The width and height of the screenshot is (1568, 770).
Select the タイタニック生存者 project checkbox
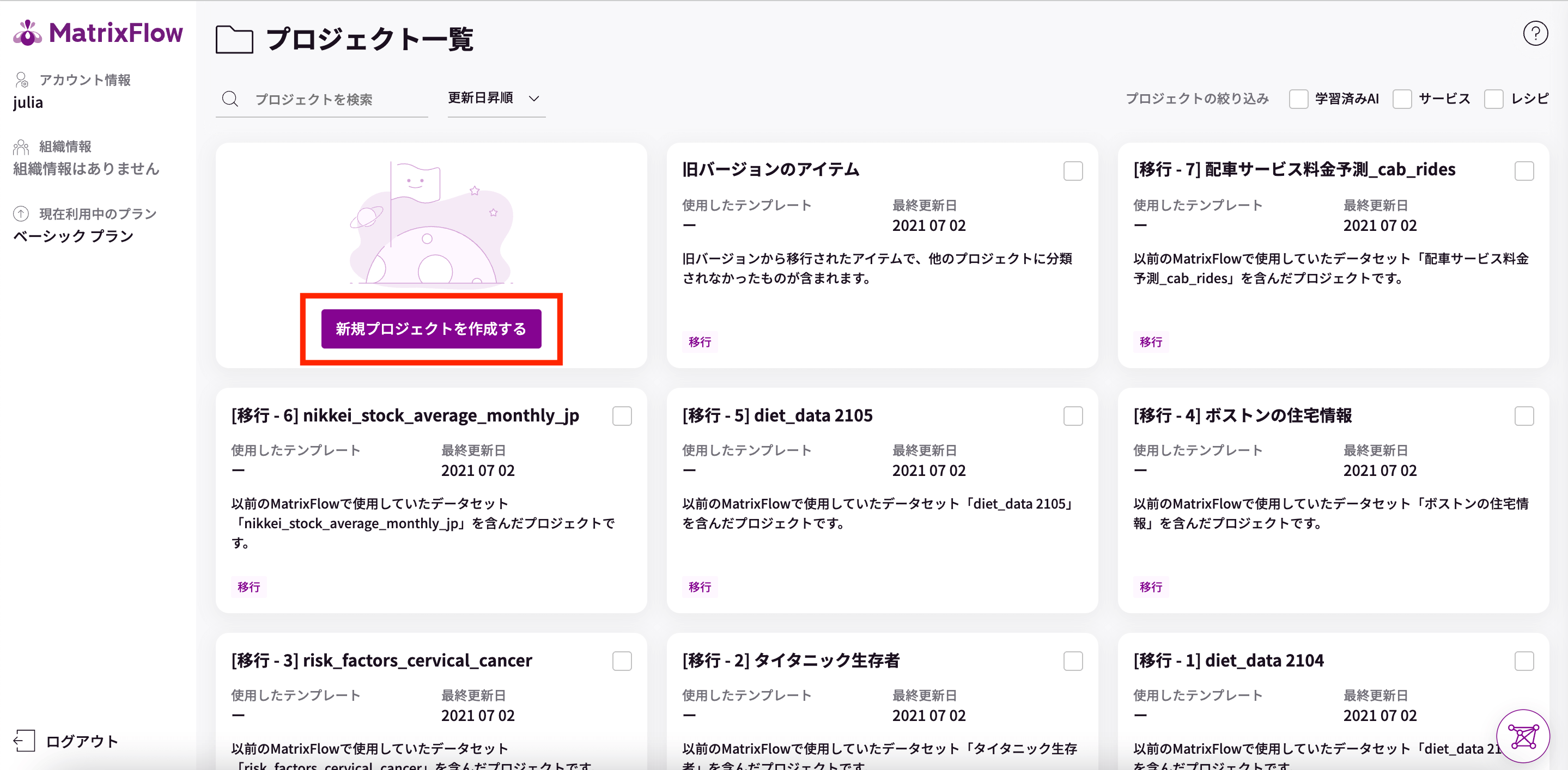(1073, 661)
